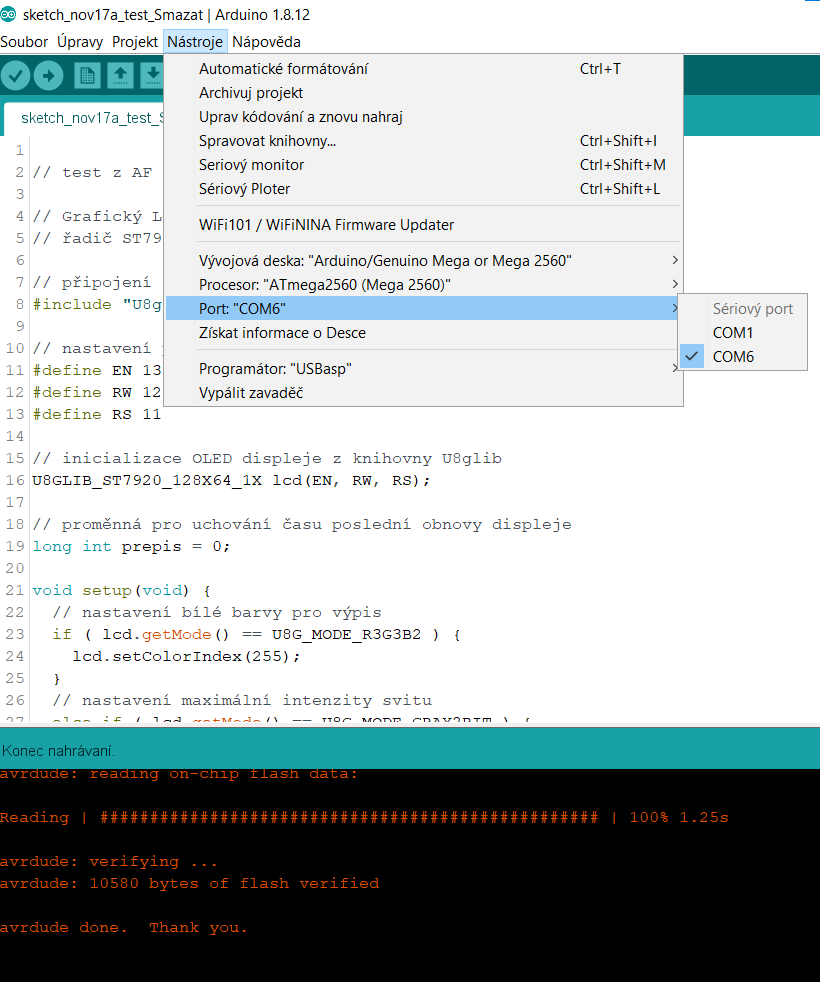
Task: Switch to sketch_nov17a_test tab
Action: pyautogui.click(x=90, y=118)
